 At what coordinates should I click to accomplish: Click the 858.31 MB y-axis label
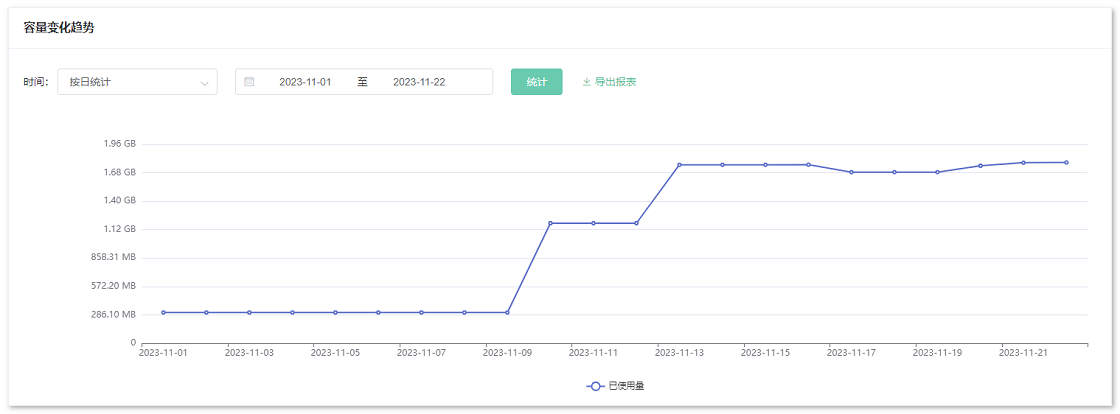(x=115, y=257)
